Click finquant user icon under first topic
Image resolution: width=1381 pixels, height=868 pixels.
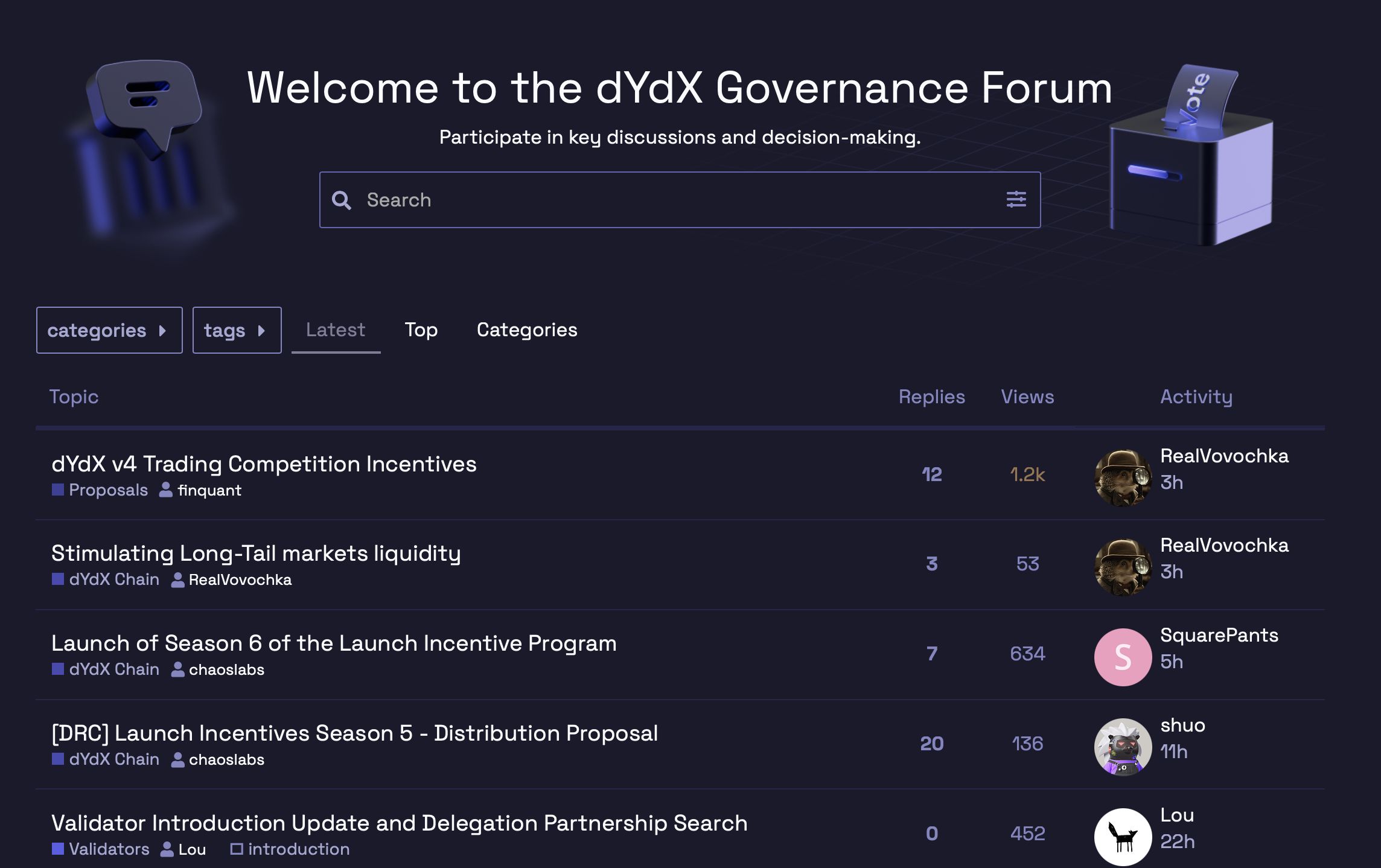[x=165, y=490]
